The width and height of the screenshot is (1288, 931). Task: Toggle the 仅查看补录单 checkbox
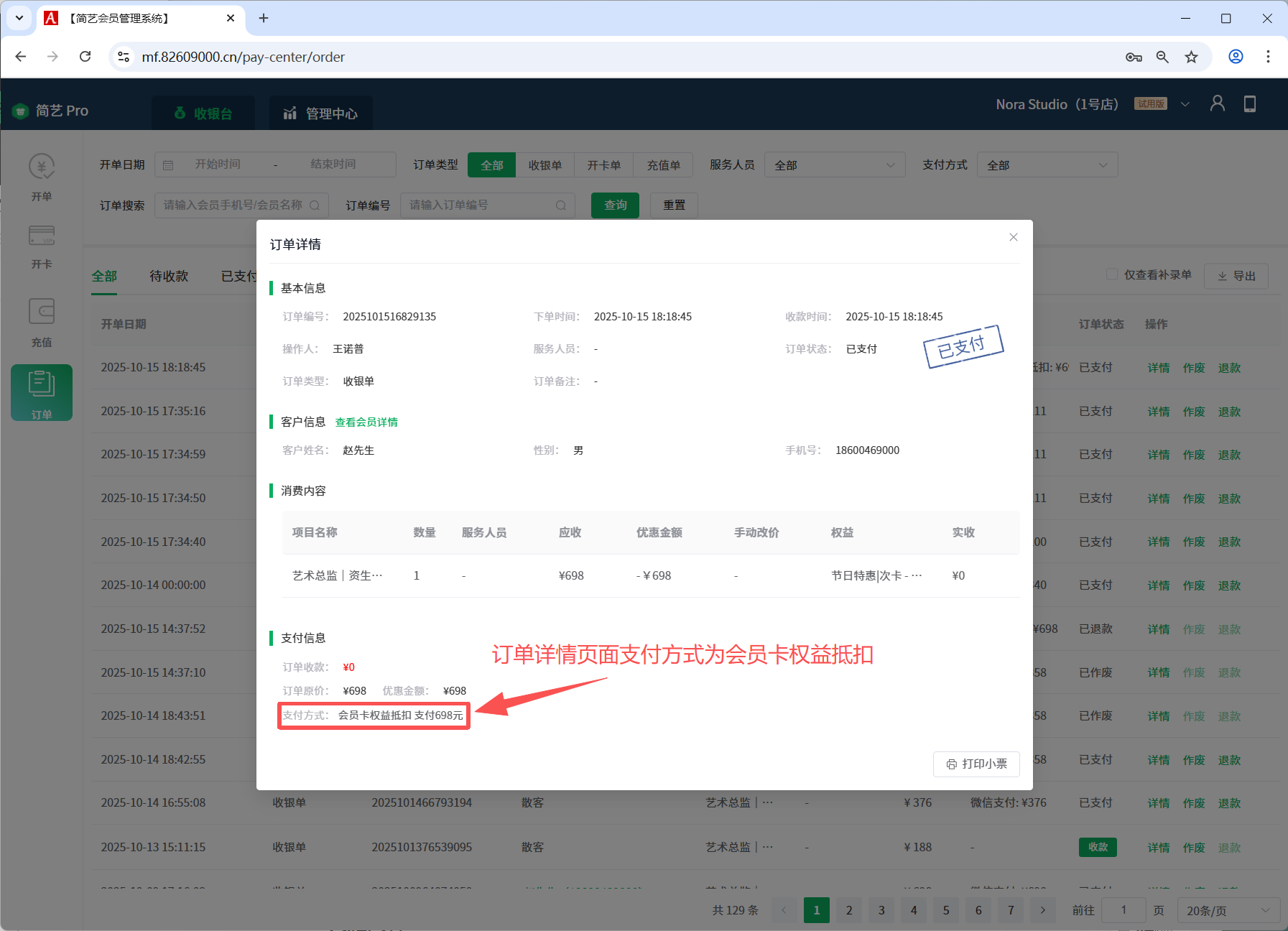[x=1111, y=274]
